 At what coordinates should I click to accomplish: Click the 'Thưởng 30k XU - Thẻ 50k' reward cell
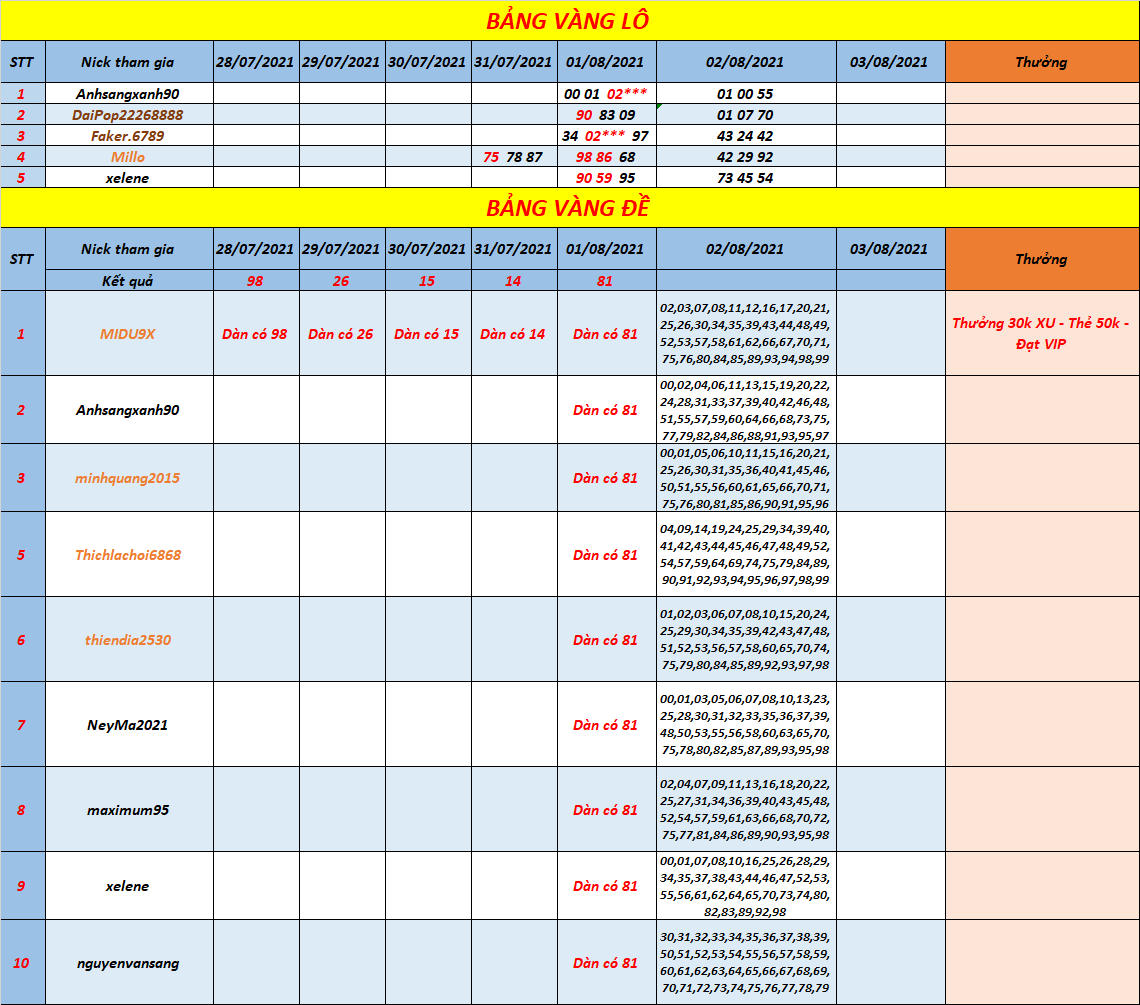click(x=1041, y=334)
